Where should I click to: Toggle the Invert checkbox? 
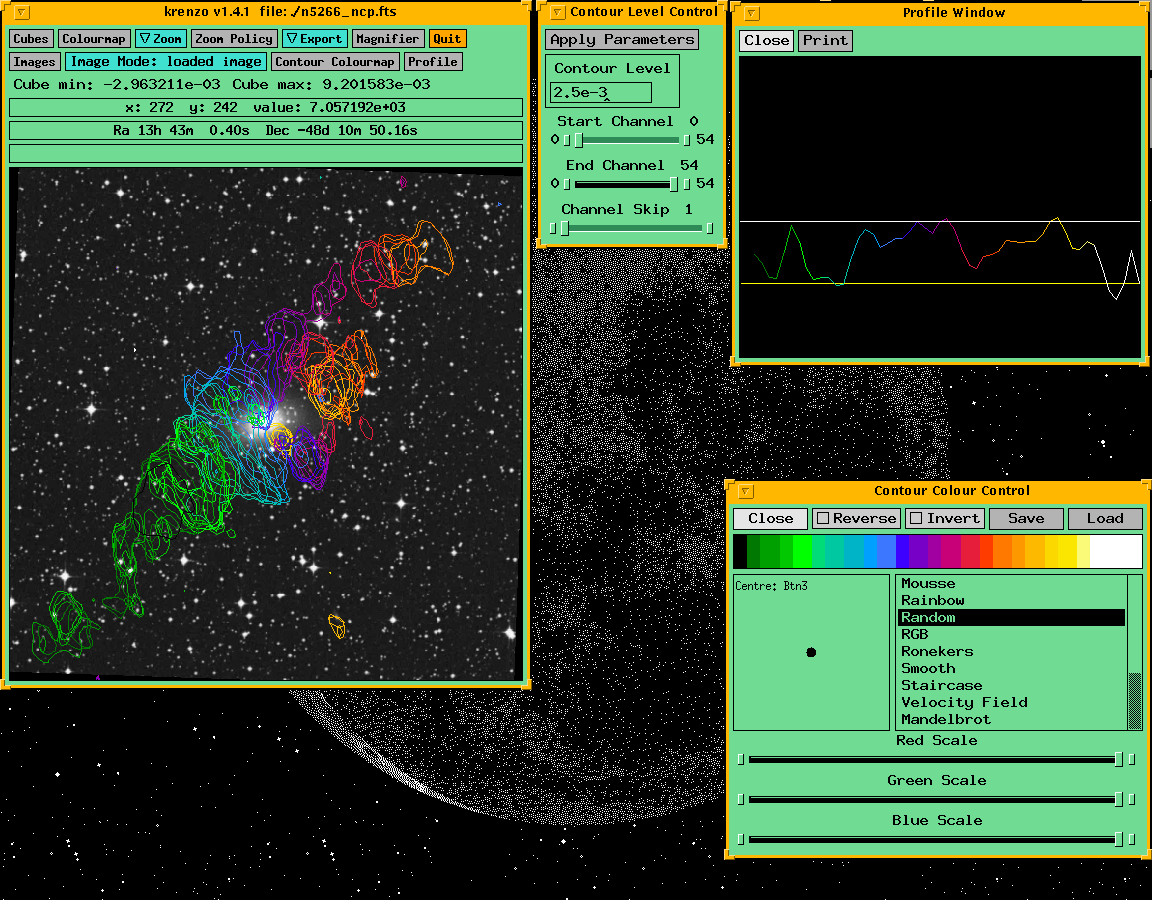916,518
